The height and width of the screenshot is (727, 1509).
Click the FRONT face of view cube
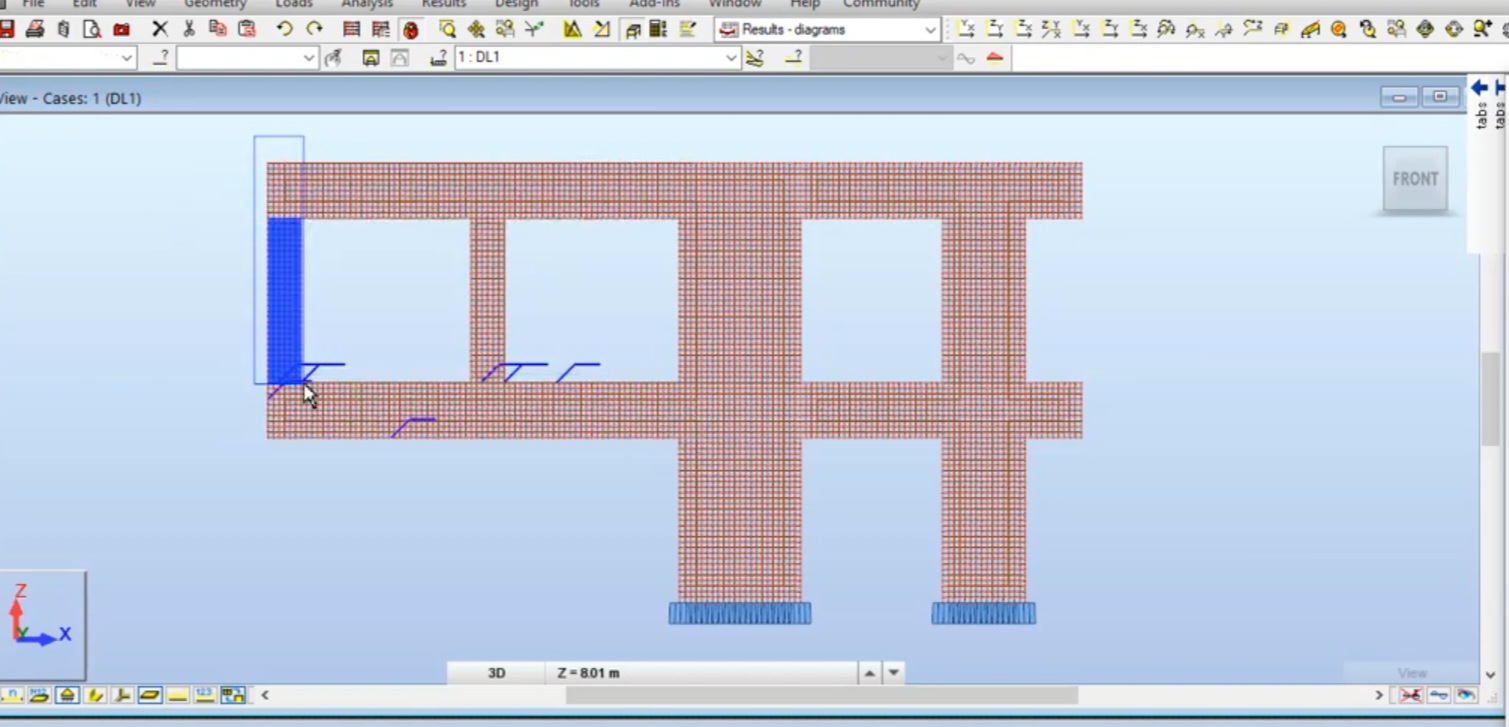click(x=1415, y=179)
